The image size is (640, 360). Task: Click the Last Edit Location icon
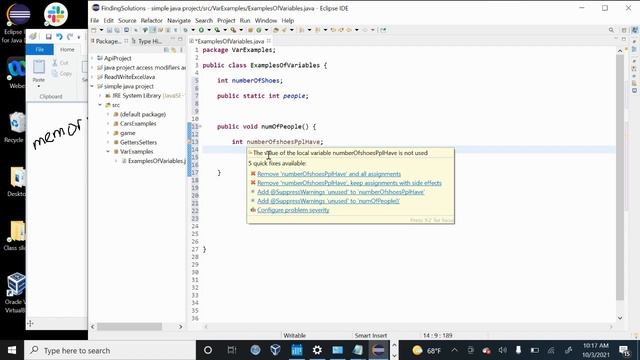tap(333, 30)
